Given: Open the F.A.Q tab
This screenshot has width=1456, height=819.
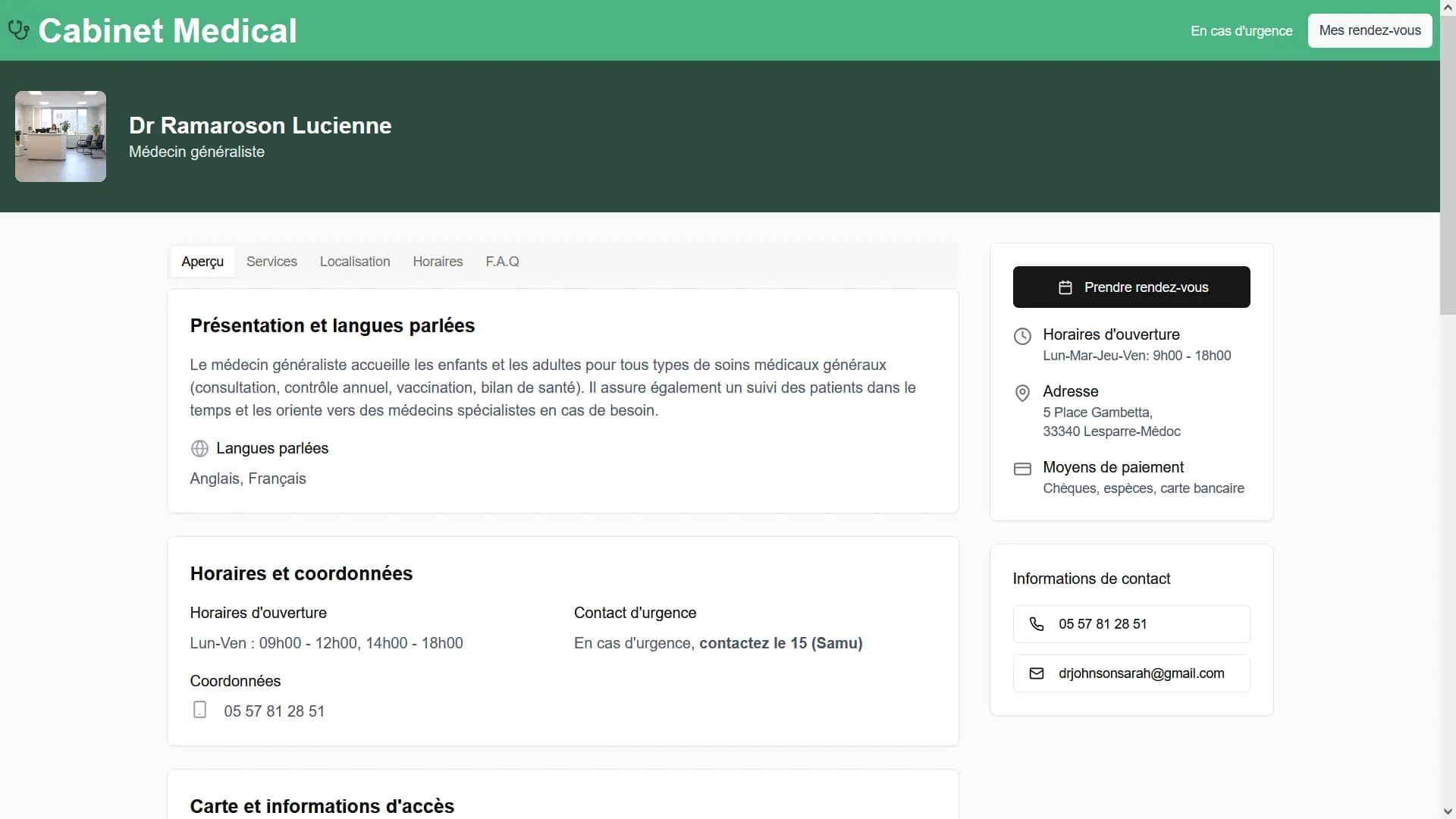Looking at the screenshot, I should pos(502,262).
